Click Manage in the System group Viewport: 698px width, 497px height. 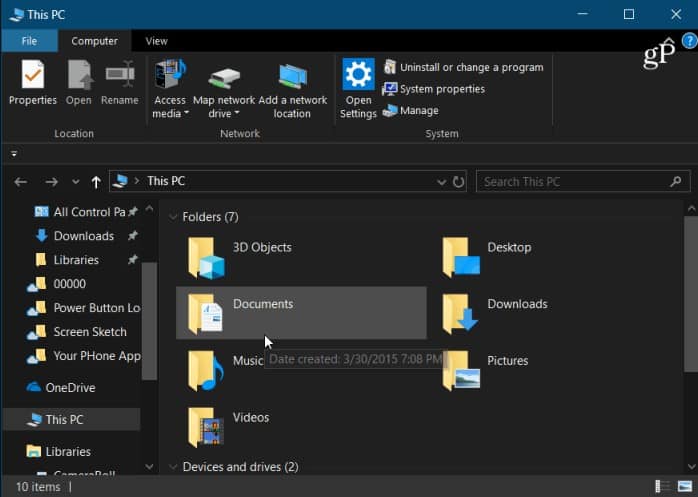[411, 110]
